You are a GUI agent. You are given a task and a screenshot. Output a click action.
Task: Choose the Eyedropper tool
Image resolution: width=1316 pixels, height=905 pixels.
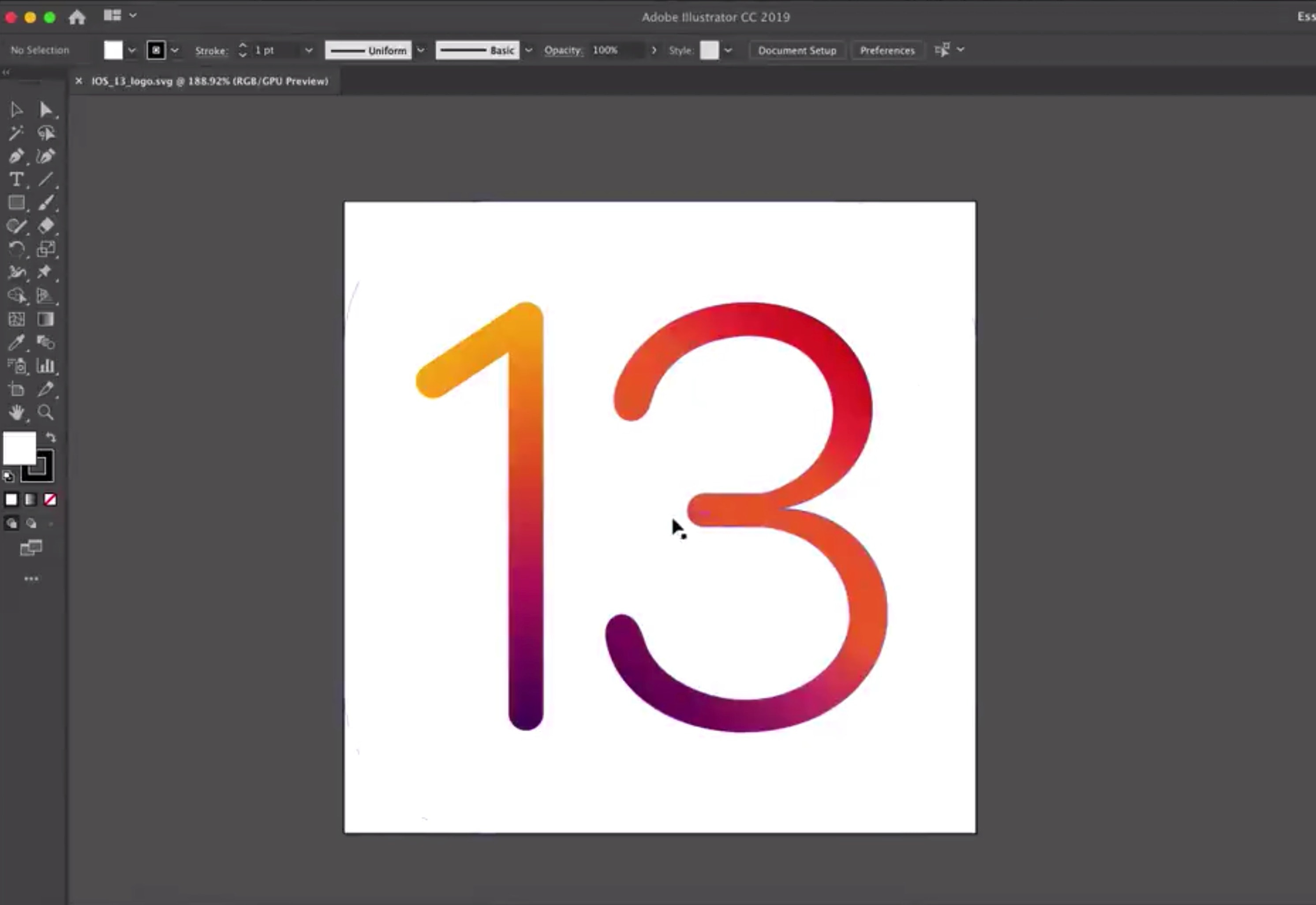coord(16,343)
